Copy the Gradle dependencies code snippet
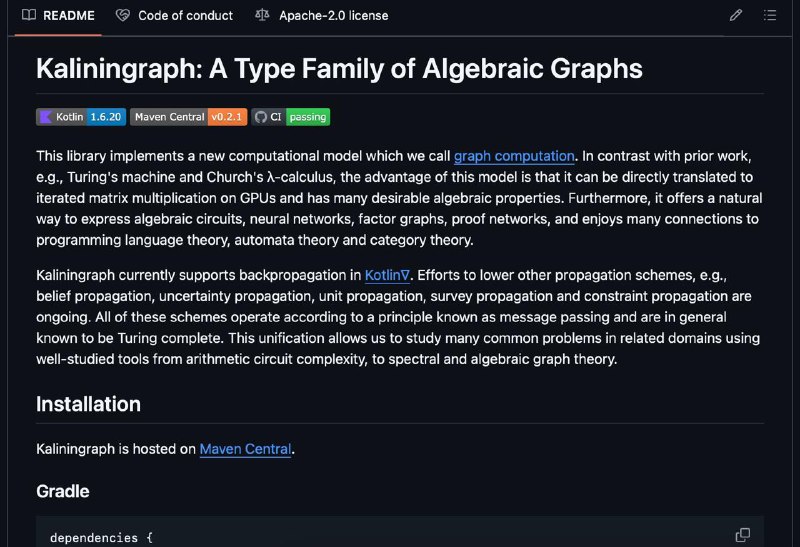Screen dimensions: 800x547 [x=742, y=535]
